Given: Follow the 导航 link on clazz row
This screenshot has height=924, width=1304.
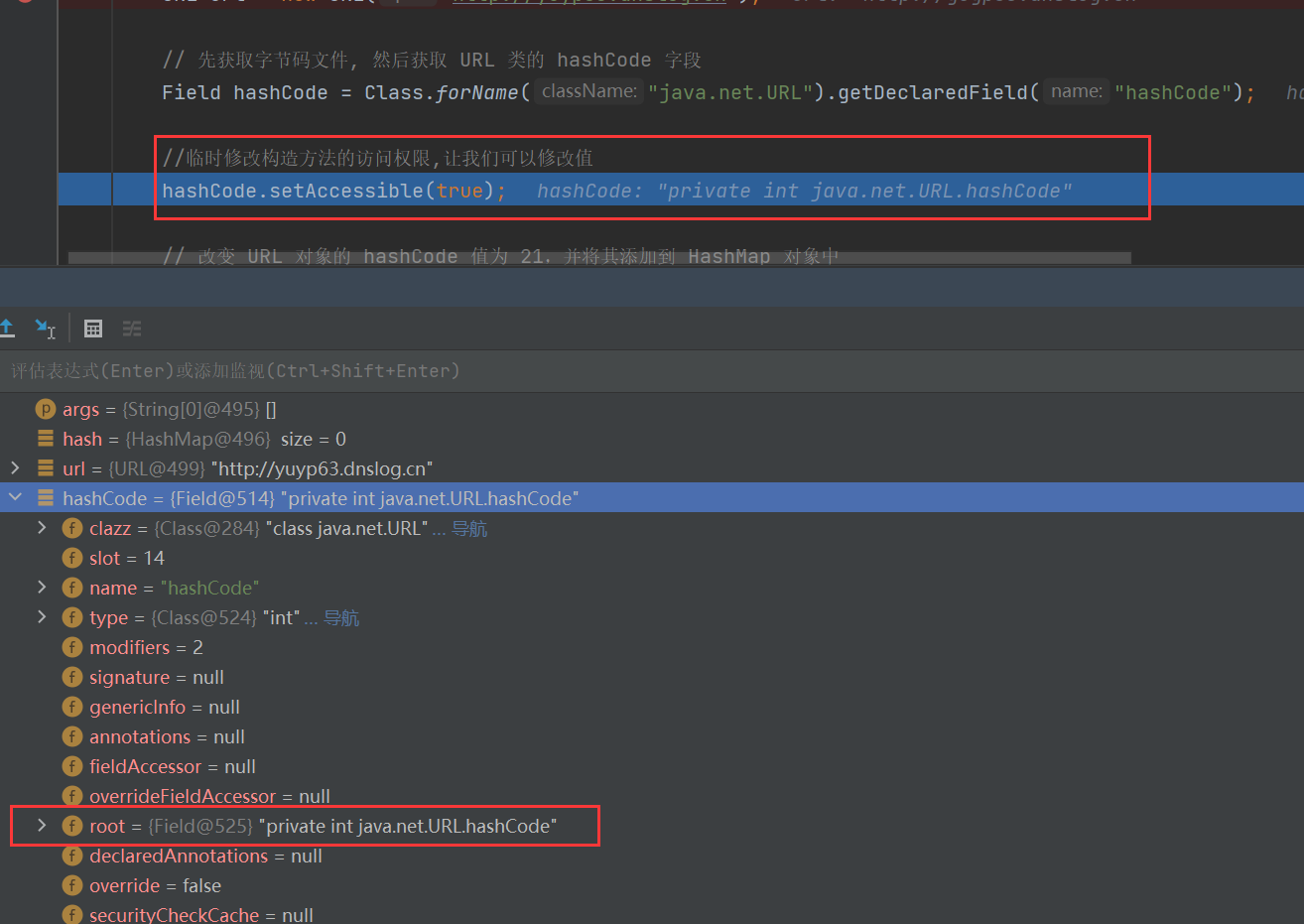Looking at the screenshot, I should click(469, 529).
